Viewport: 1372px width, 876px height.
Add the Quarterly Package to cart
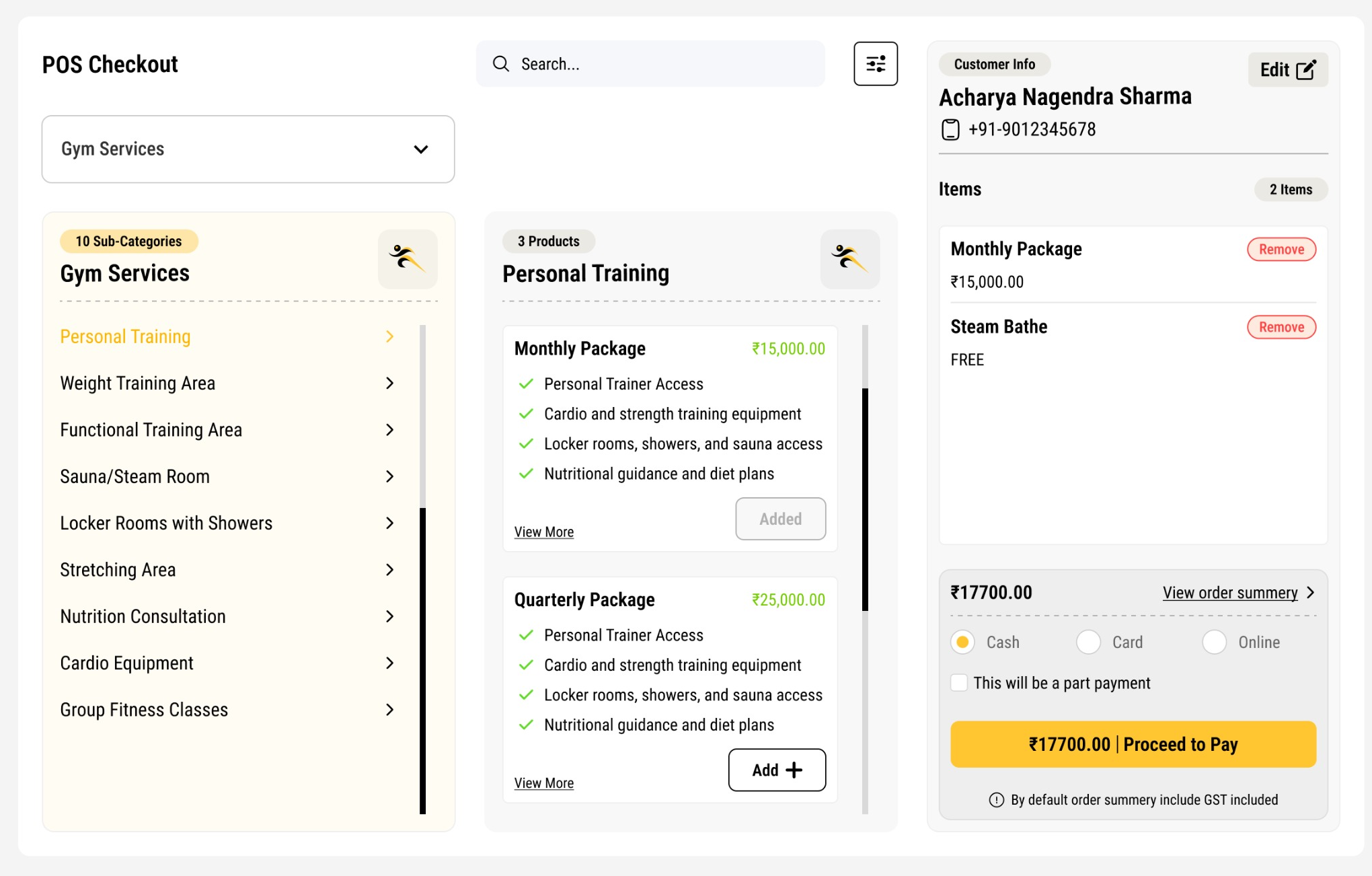pos(776,770)
